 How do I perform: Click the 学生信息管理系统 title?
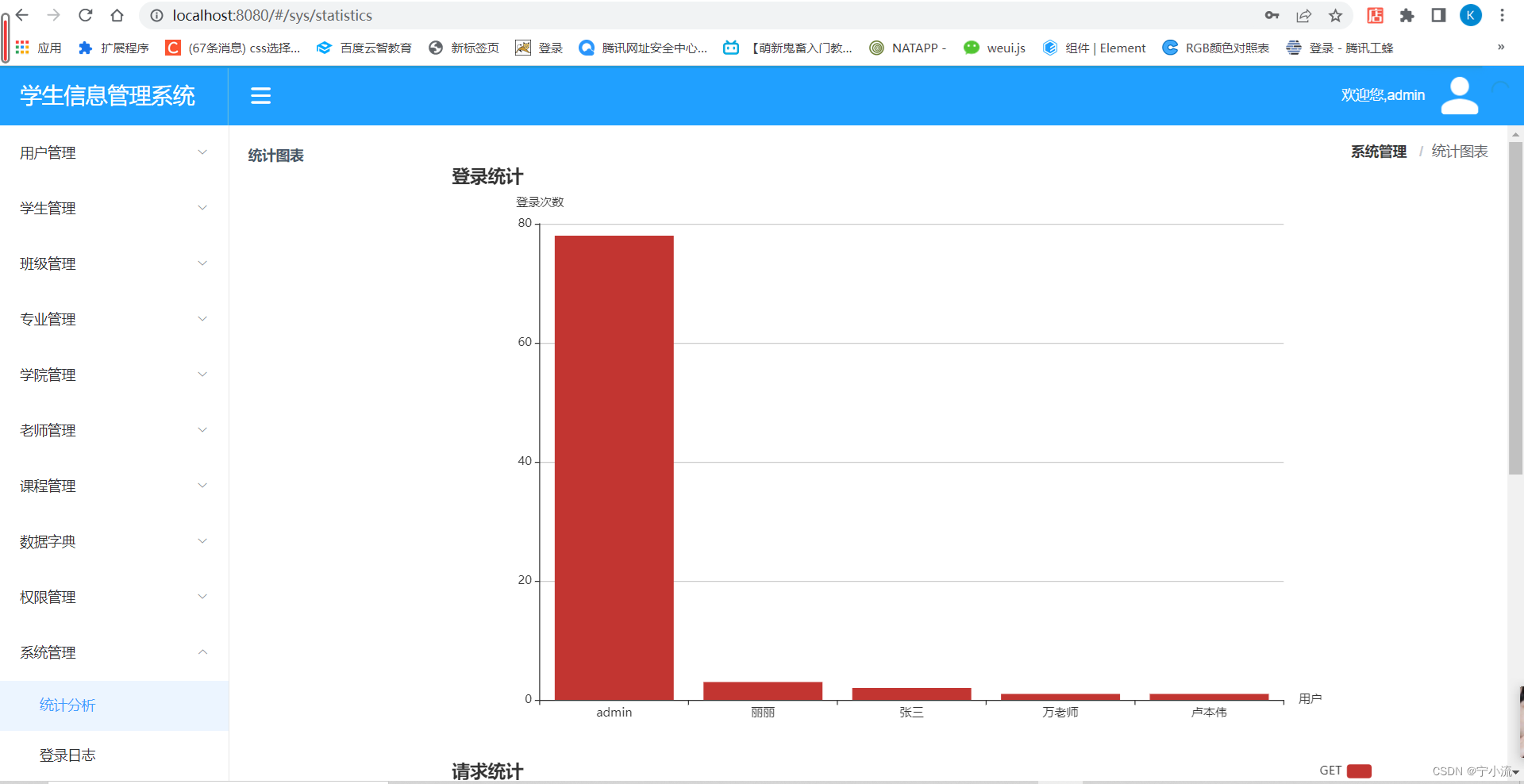pos(107,96)
